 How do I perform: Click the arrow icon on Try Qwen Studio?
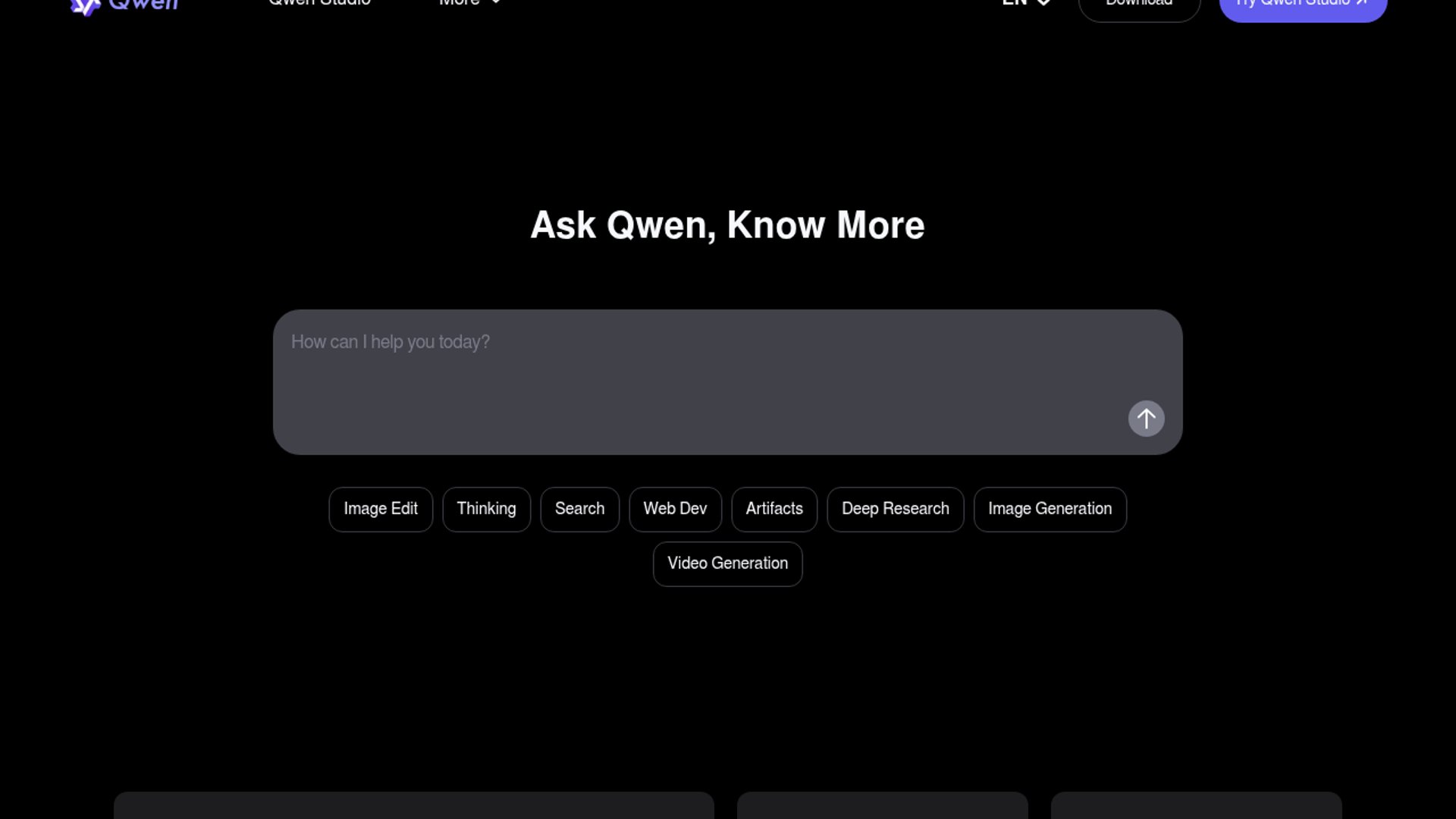click(1359, 2)
